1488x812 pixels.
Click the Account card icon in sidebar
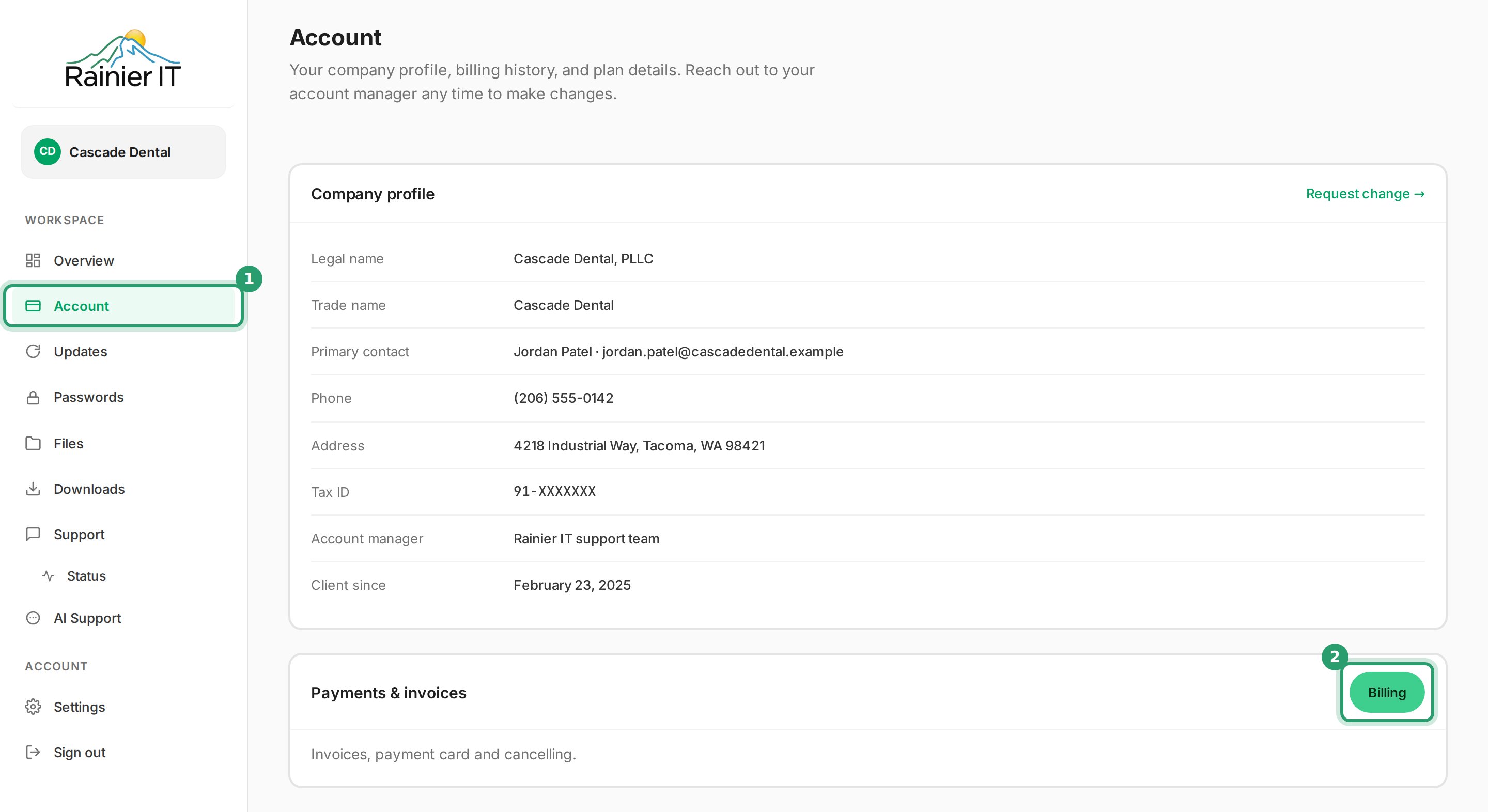tap(33, 305)
